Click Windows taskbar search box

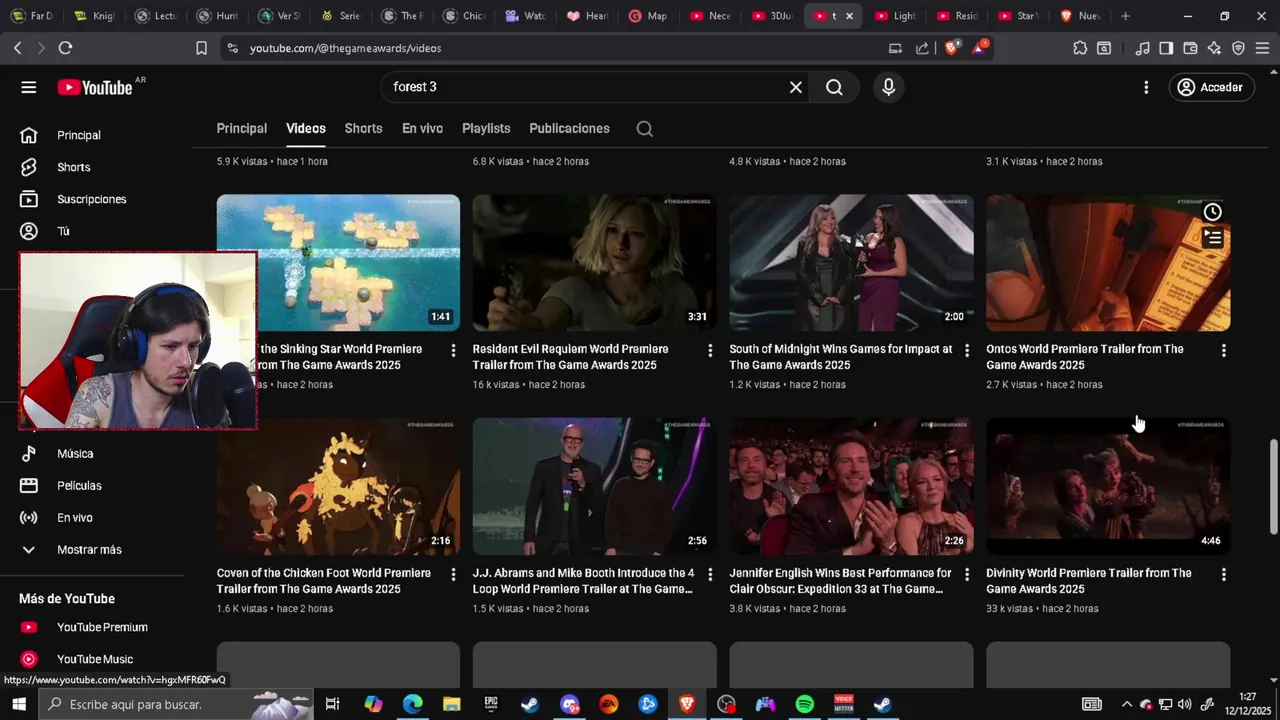point(175,704)
